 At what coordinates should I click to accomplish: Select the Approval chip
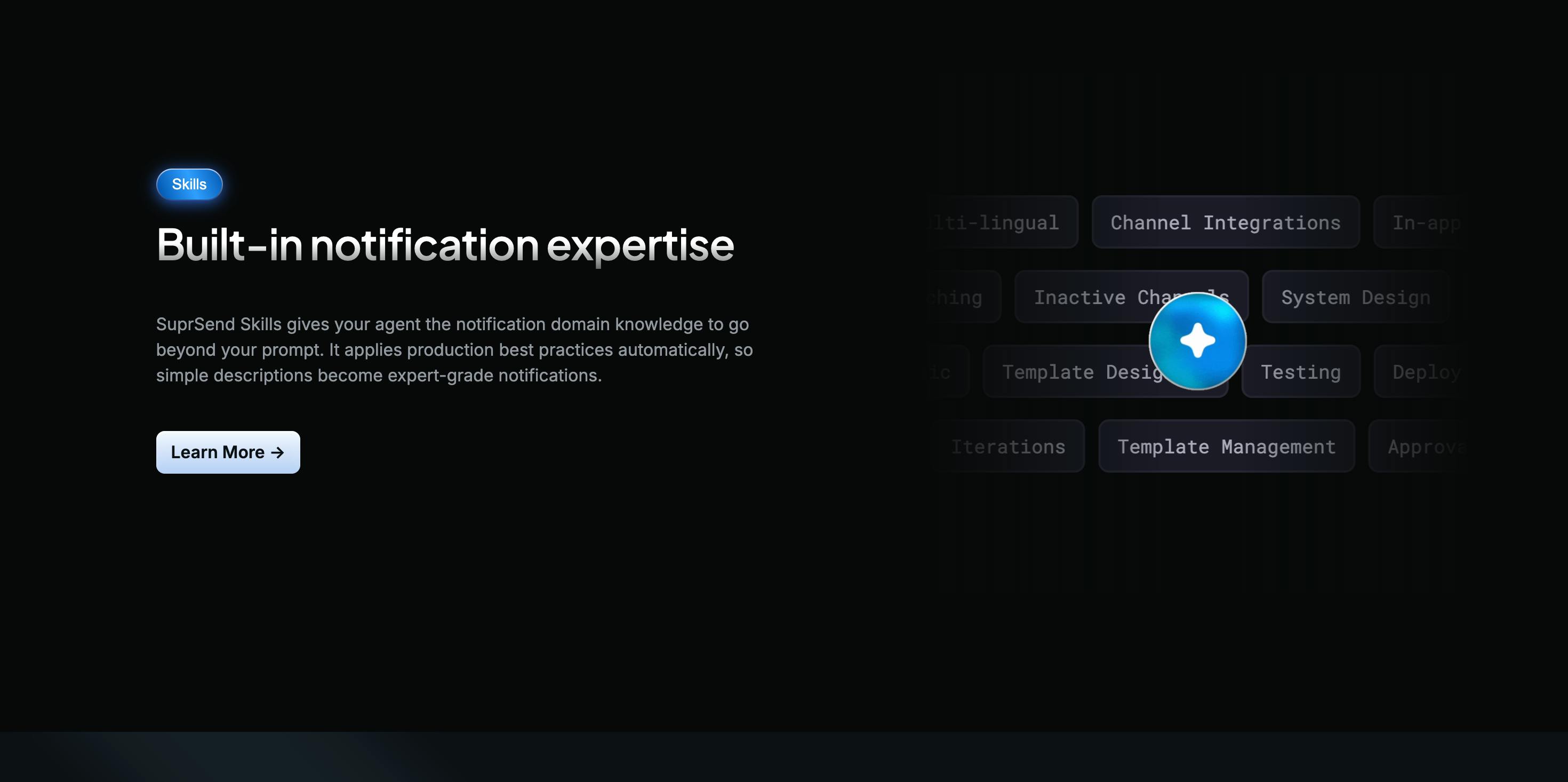point(1419,446)
